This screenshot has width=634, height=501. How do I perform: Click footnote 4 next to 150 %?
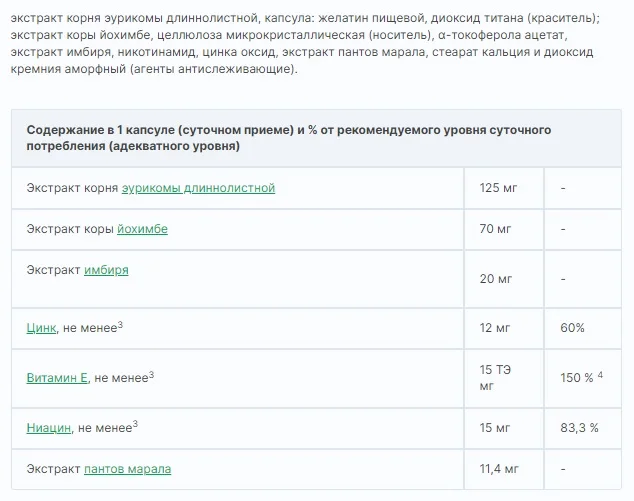pyautogui.click(x=601, y=375)
